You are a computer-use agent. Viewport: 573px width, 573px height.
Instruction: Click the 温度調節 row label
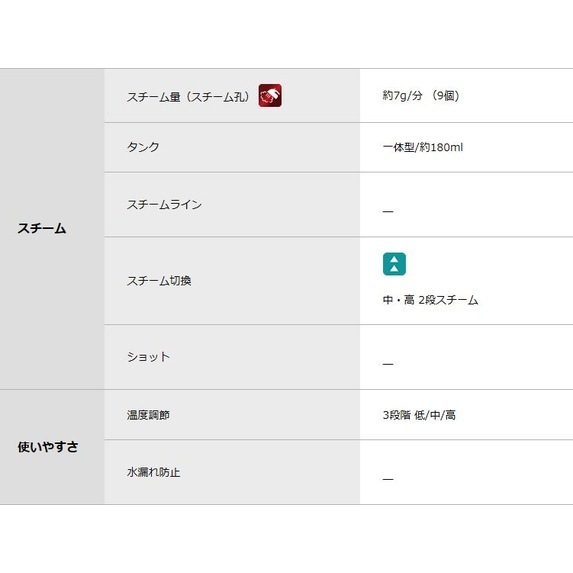148,415
